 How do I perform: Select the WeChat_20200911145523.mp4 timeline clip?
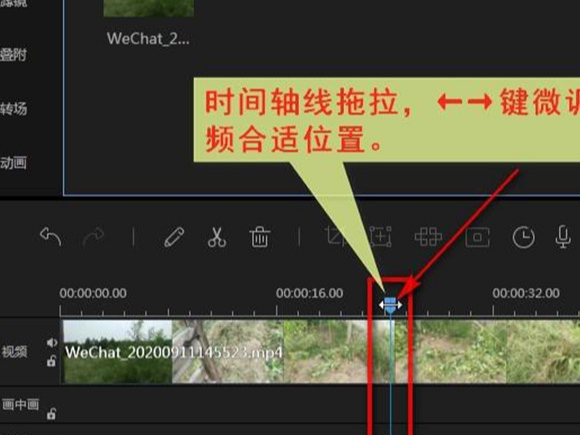click(x=320, y=351)
